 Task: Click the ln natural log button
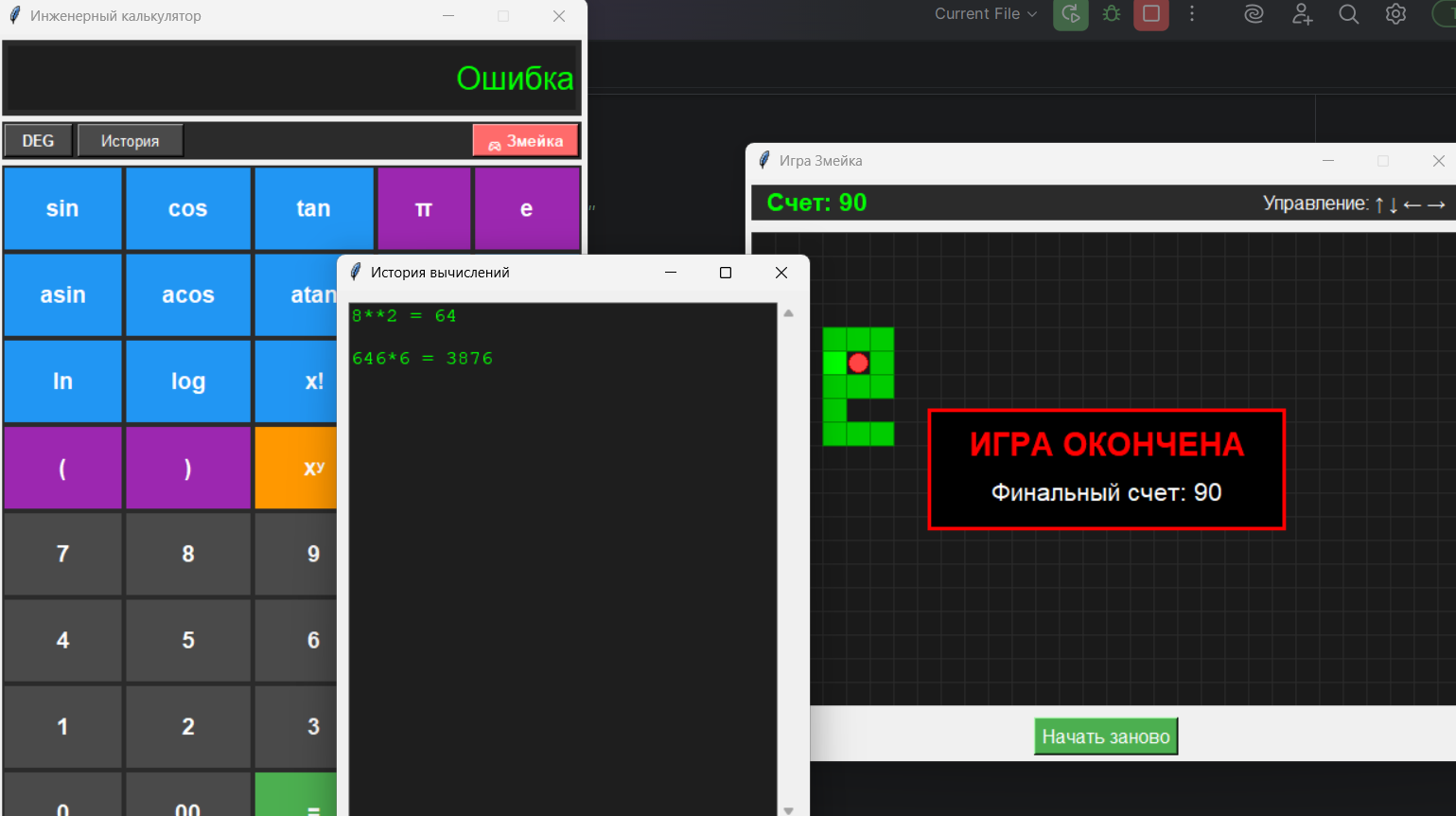tap(62, 381)
